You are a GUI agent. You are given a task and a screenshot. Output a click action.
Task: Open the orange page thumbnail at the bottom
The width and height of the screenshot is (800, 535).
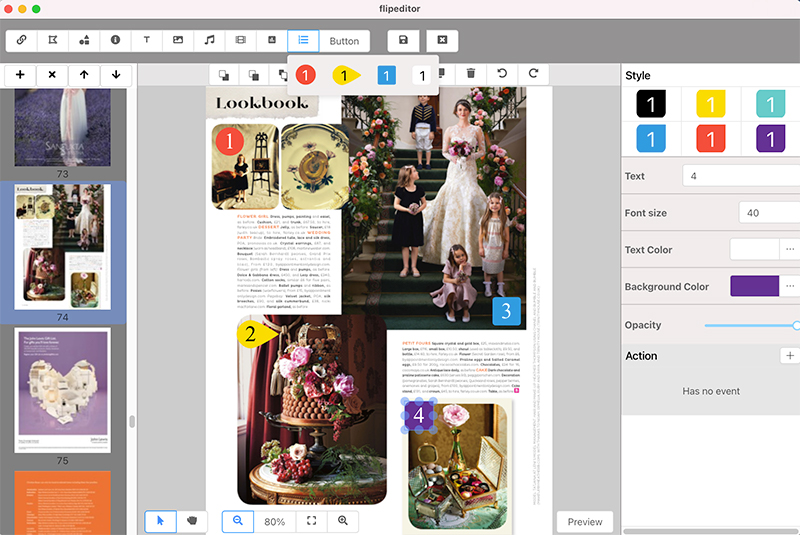tap(62, 503)
